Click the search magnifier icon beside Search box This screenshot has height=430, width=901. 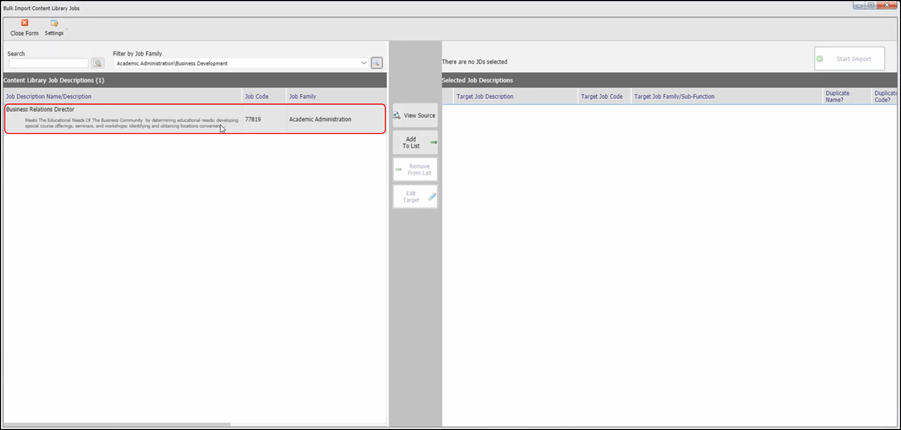[x=98, y=63]
